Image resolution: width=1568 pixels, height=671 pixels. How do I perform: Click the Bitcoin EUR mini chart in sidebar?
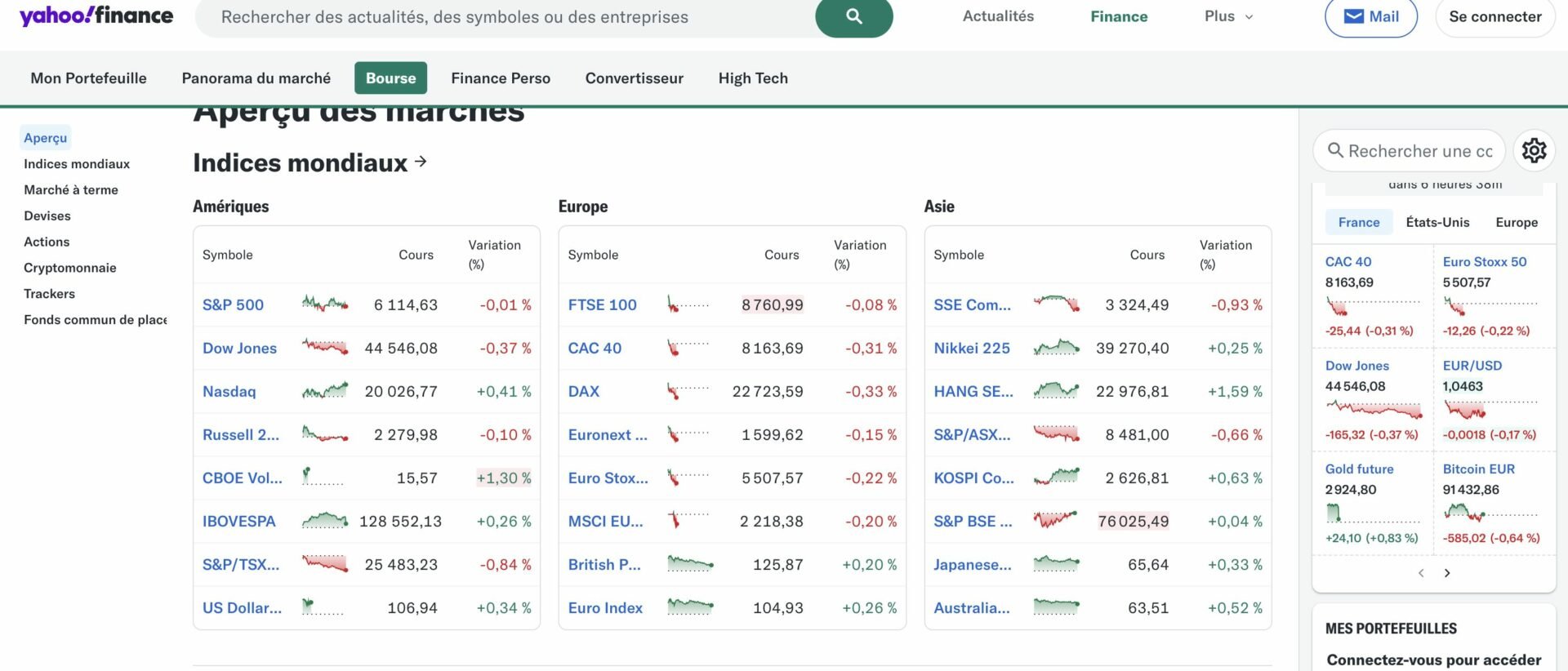coord(1490,513)
